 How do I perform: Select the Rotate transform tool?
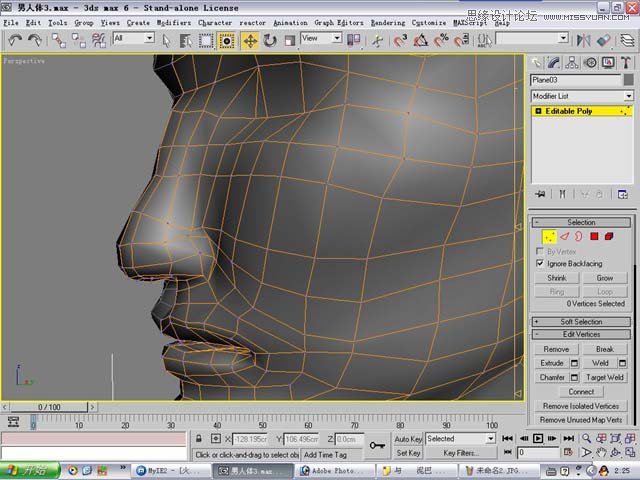coord(269,40)
